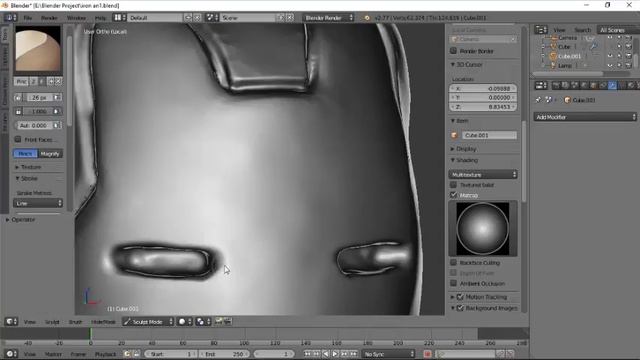Open the Window menu
Screen dimensions: 640x360
(76, 18)
